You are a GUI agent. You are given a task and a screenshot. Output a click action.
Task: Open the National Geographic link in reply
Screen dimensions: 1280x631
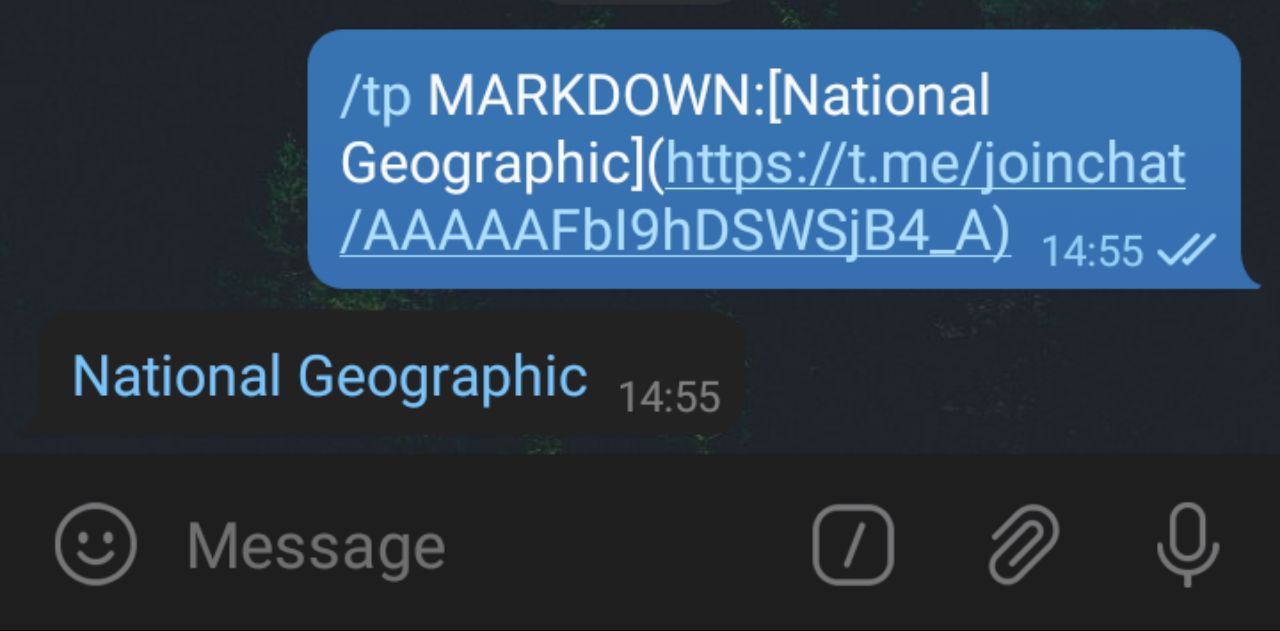[x=330, y=378]
